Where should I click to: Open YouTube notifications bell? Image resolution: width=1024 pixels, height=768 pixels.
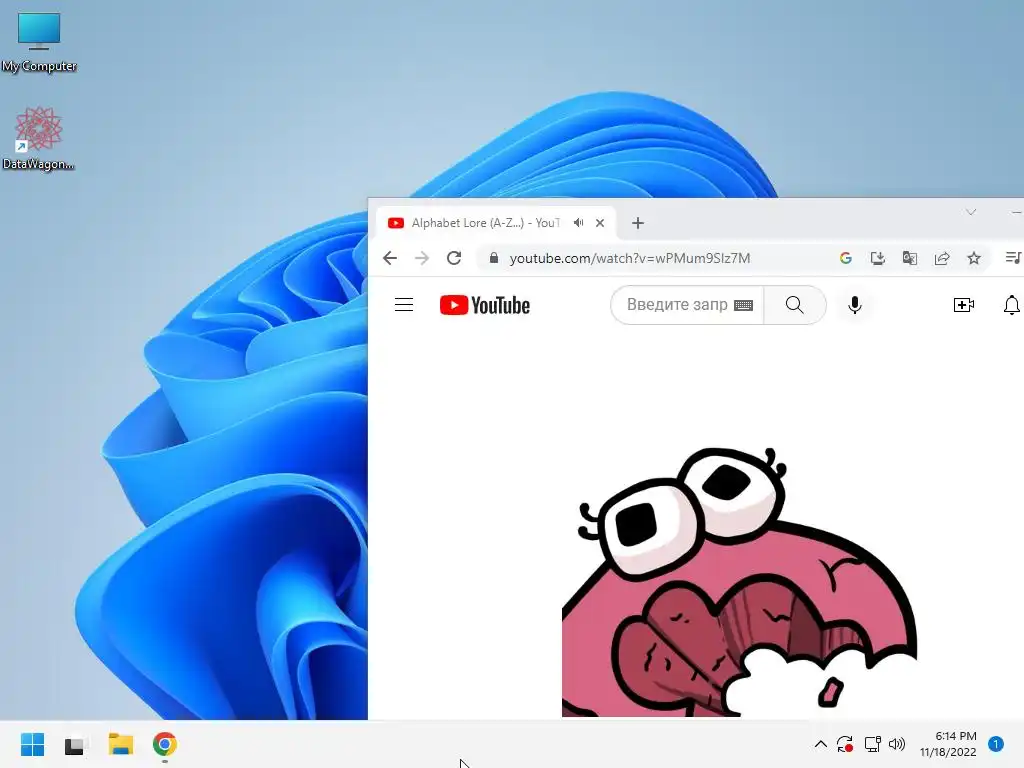[1012, 305]
